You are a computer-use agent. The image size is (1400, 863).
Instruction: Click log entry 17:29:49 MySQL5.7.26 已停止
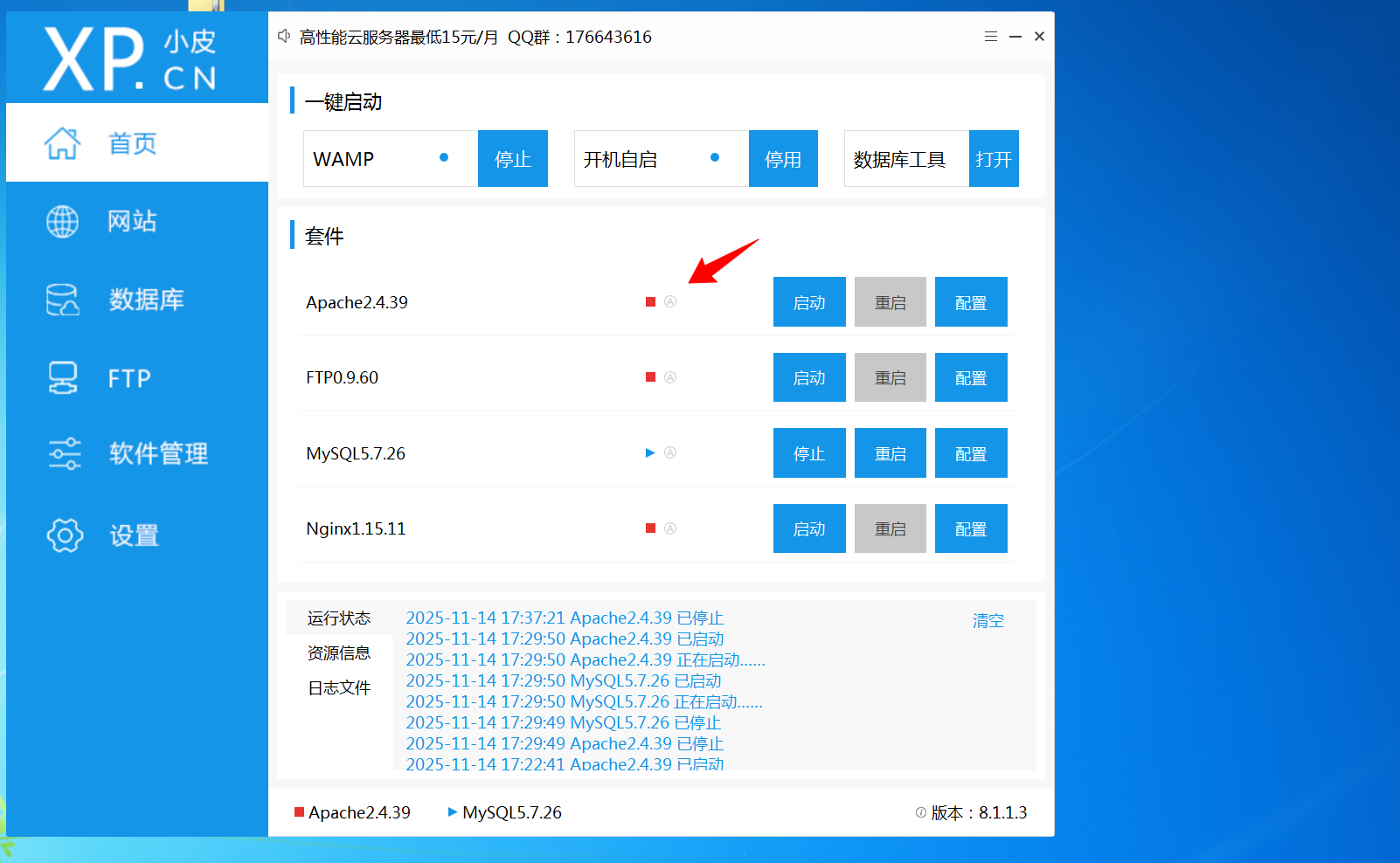pos(564,722)
